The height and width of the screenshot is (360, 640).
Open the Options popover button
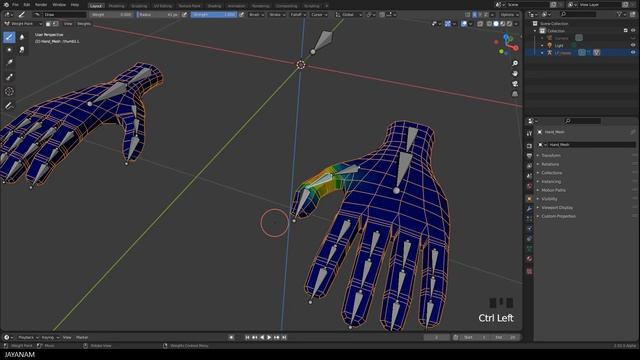pyautogui.click(x=509, y=15)
